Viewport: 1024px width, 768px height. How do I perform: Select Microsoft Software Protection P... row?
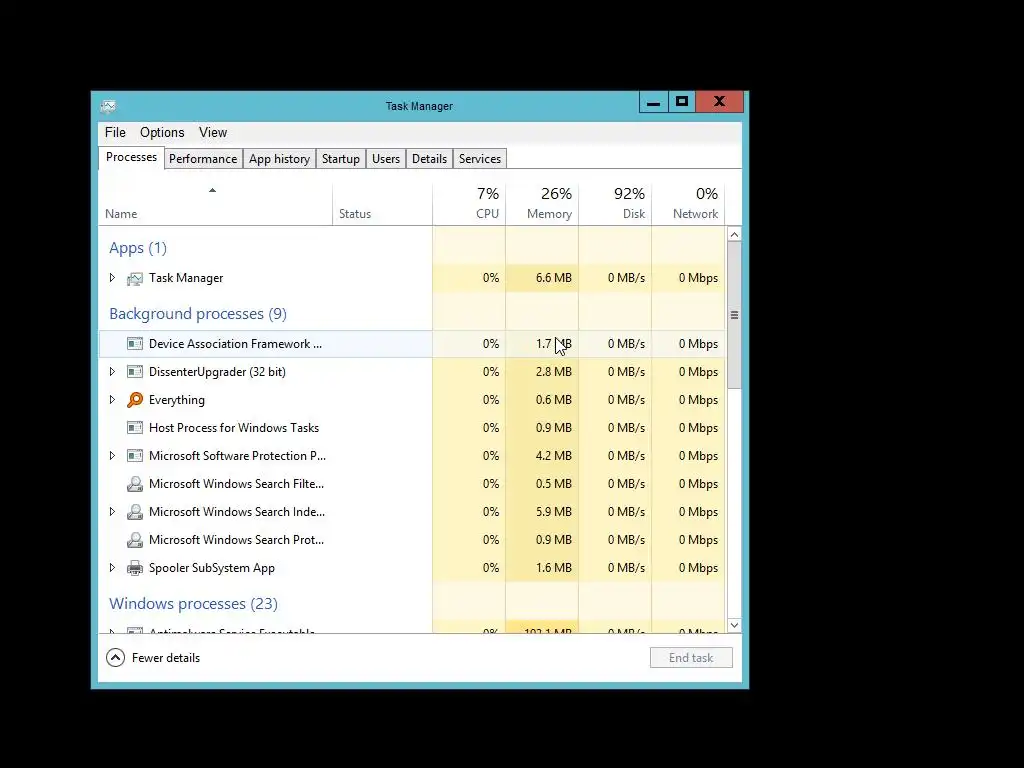[411, 456]
